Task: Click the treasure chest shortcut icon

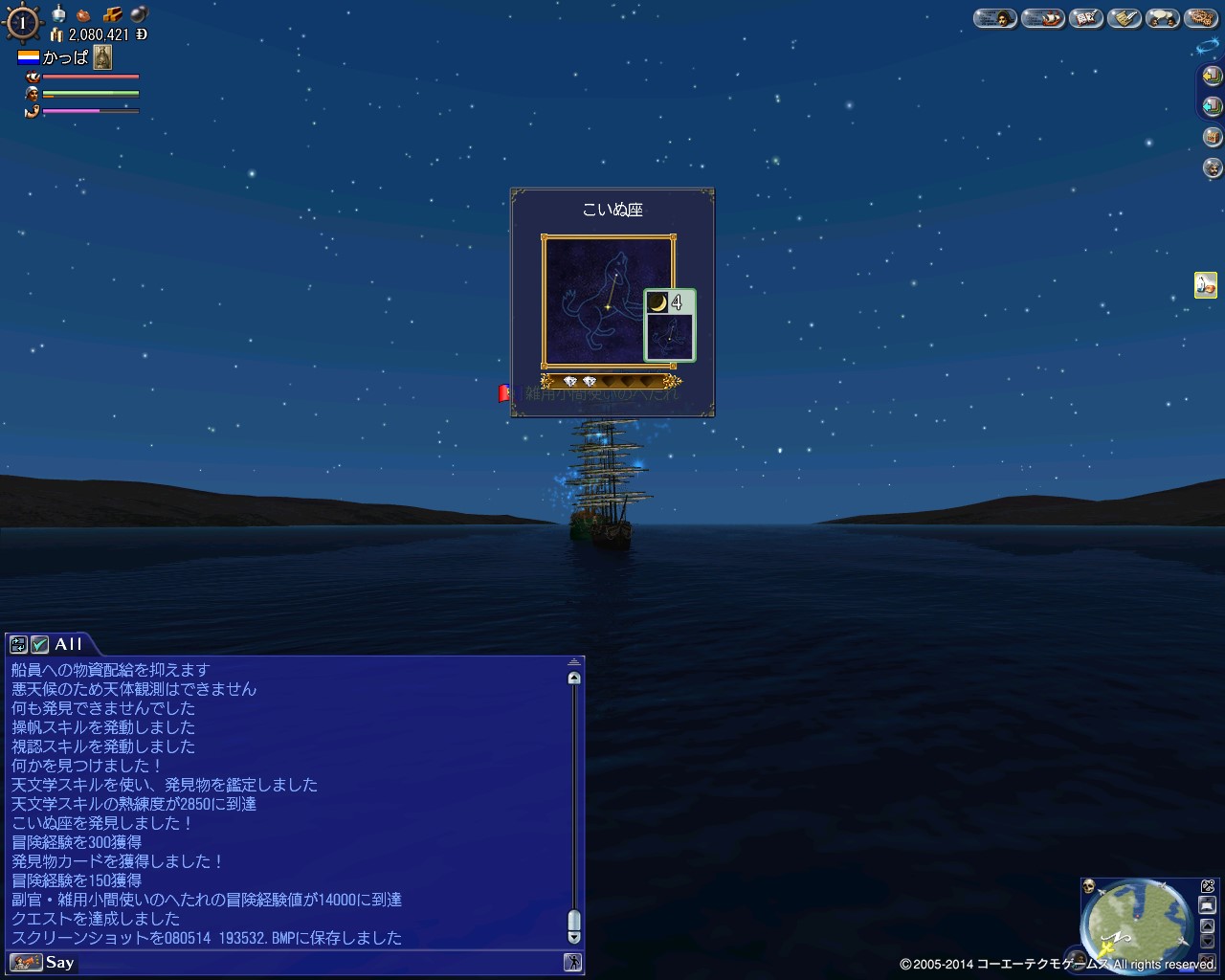Action: [1213, 137]
